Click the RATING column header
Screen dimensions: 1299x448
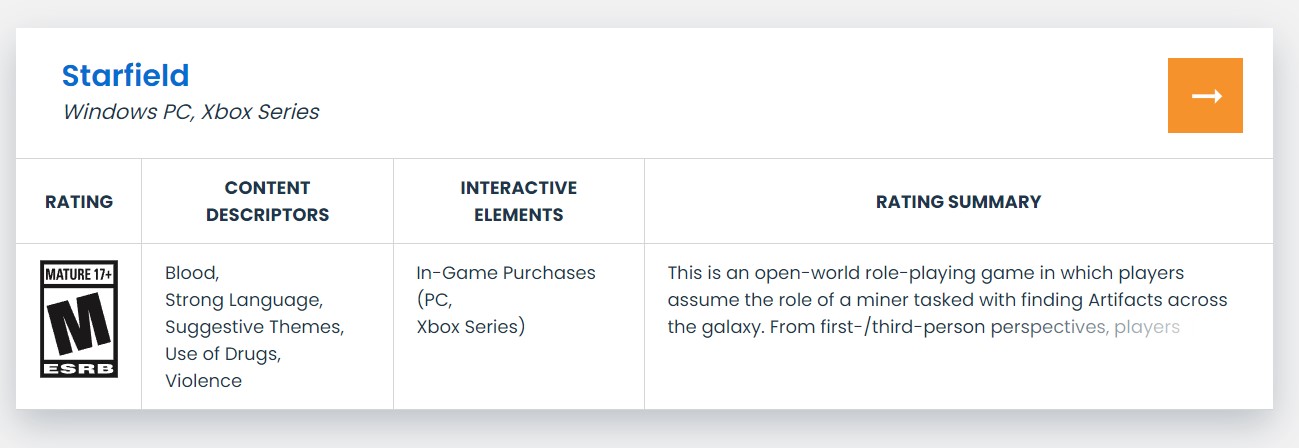tap(79, 201)
